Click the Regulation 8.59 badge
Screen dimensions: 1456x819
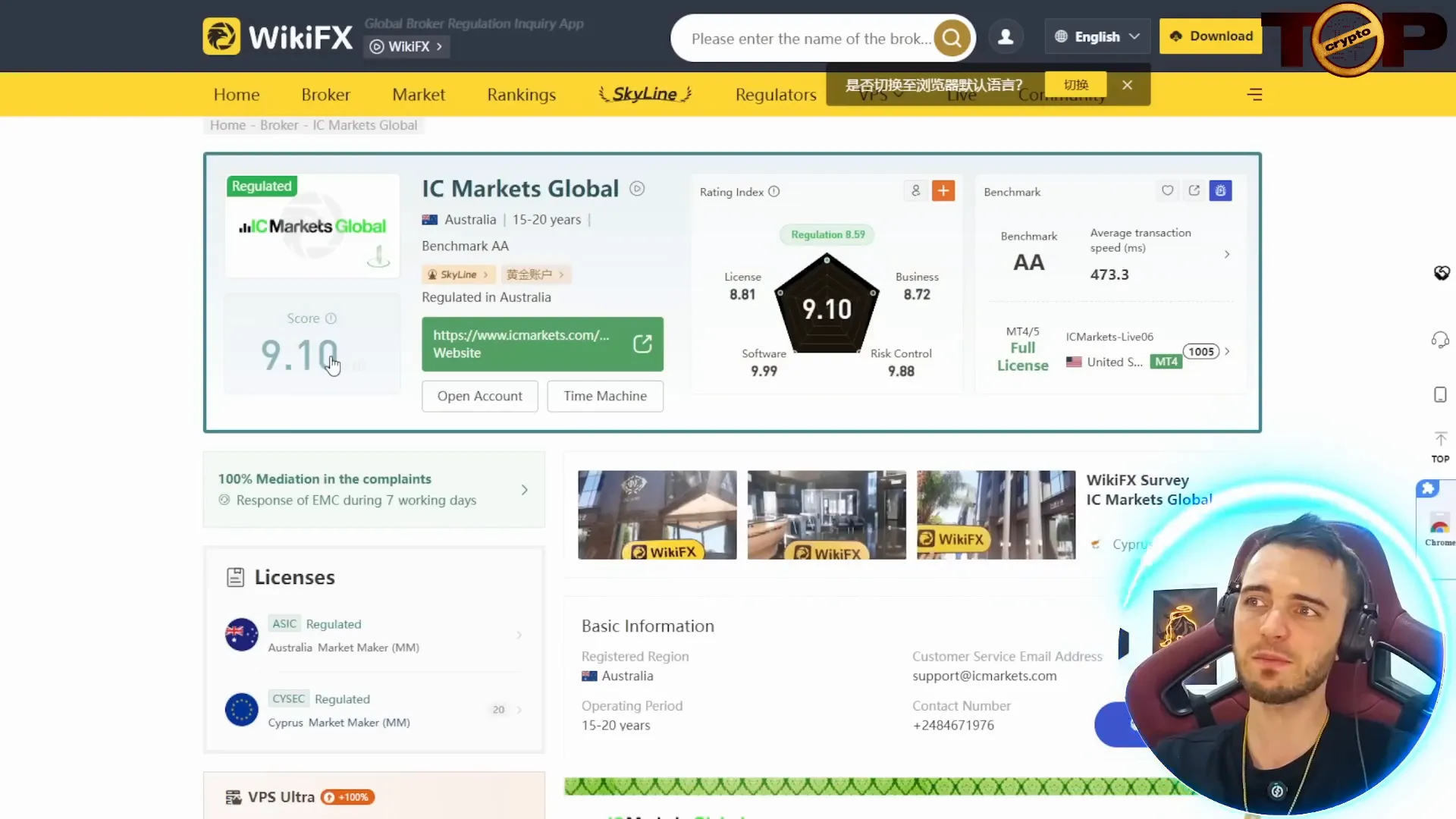827,234
